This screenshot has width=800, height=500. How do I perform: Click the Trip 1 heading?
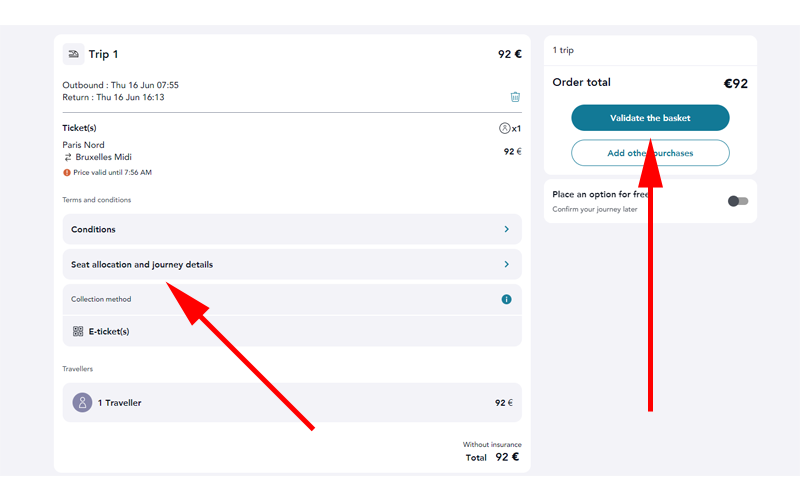click(x=103, y=54)
